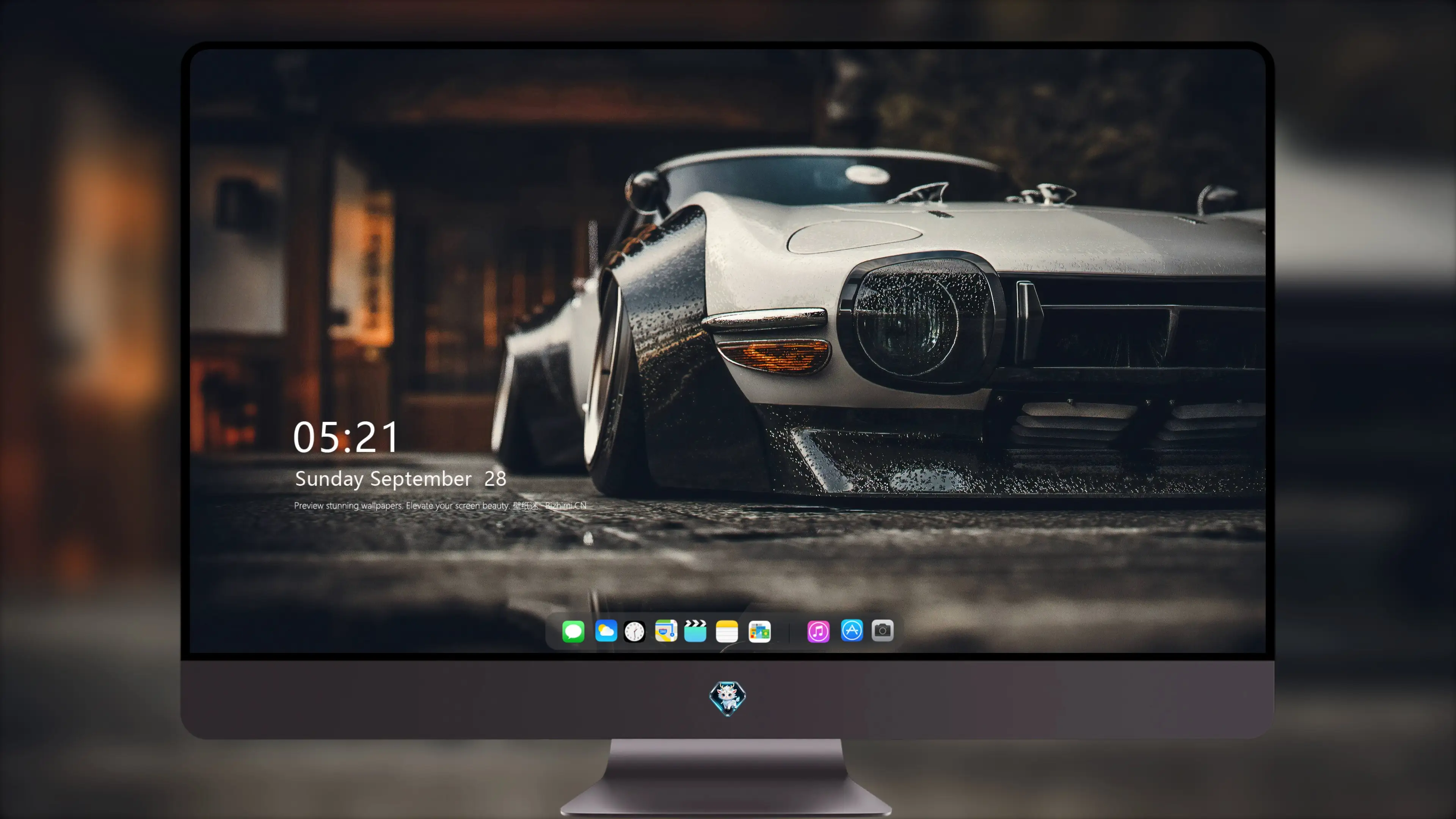Launch the iTunes music icon
The height and width of the screenshot is (819, 1456).
click(x=819, y=631)
